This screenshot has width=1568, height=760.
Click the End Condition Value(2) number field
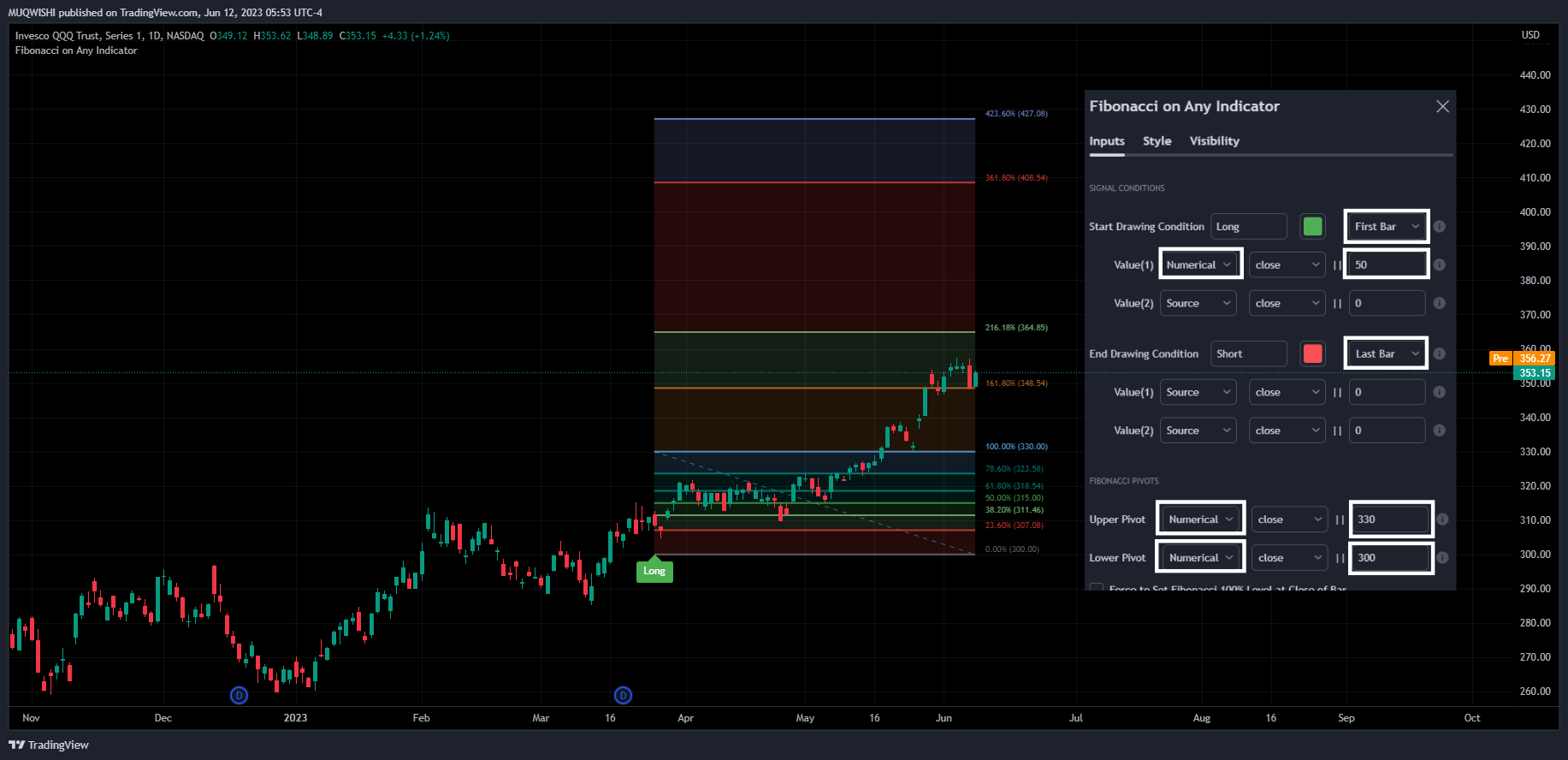[1387, 430]
